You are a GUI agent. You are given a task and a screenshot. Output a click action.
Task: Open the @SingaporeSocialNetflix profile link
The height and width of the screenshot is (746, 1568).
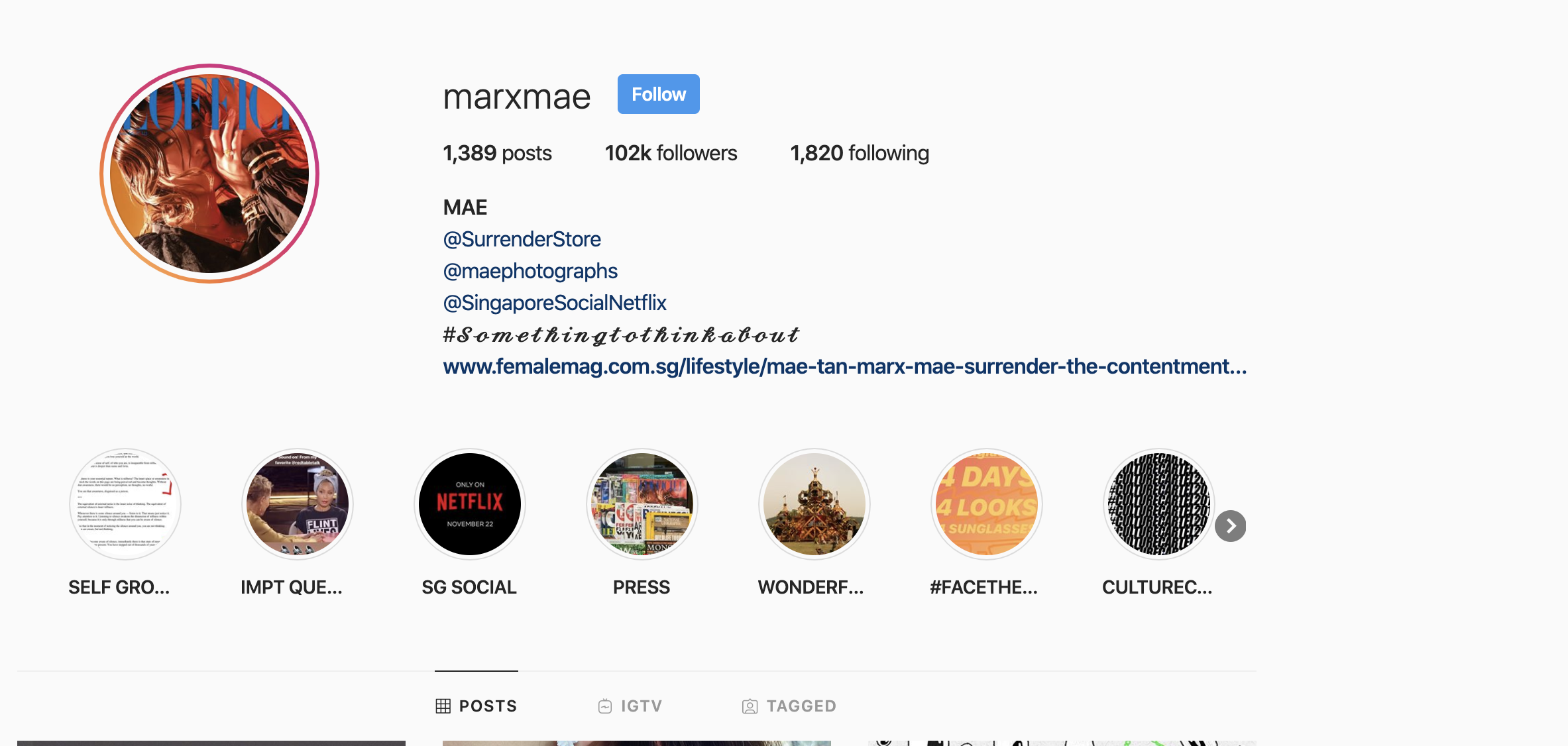point(555,303)
